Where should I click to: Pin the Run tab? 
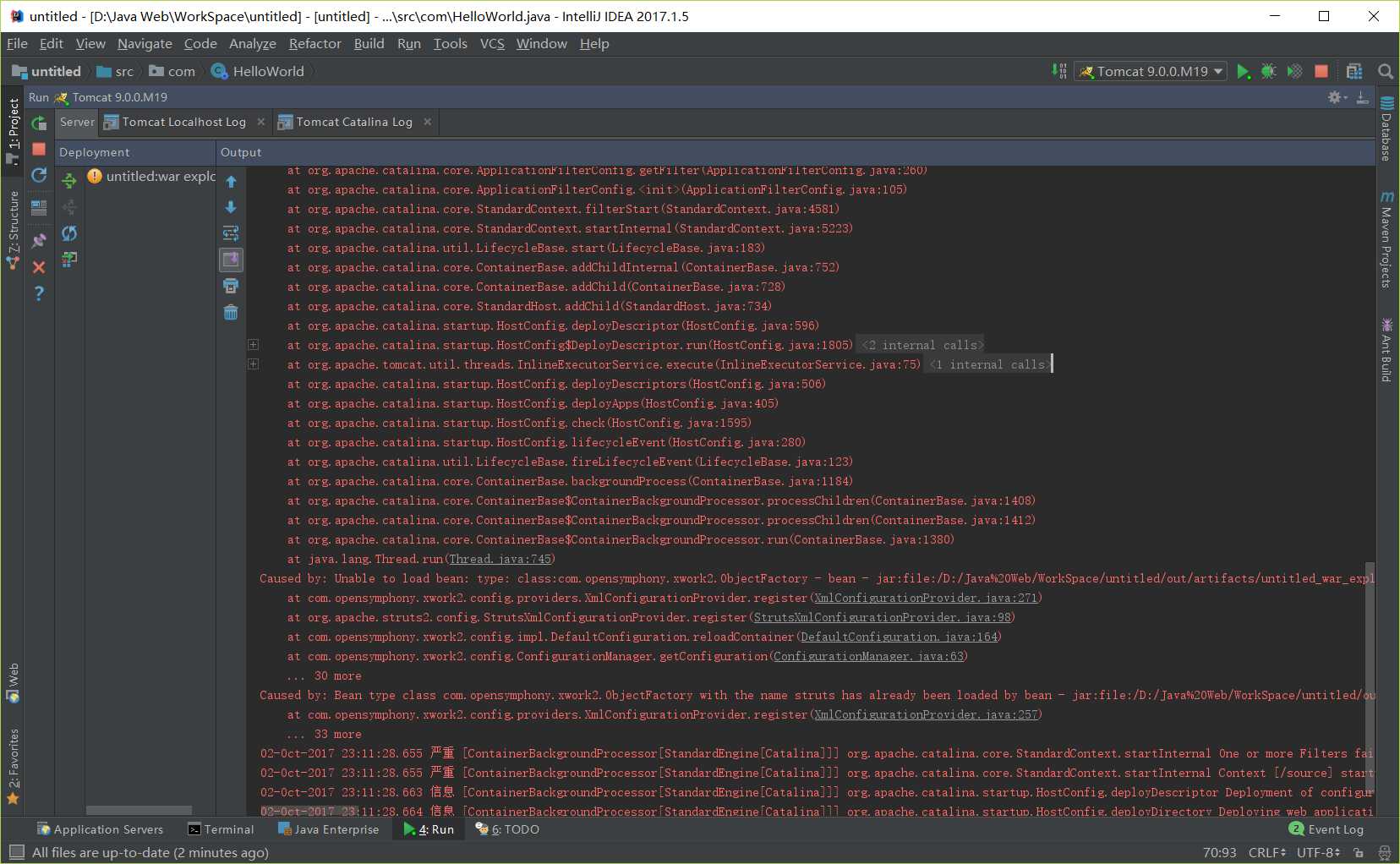click(39, 241)
